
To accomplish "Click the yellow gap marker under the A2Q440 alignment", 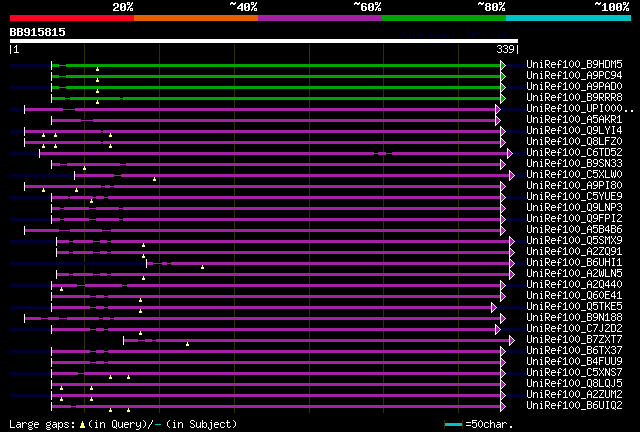I will [x=61, y=289].
